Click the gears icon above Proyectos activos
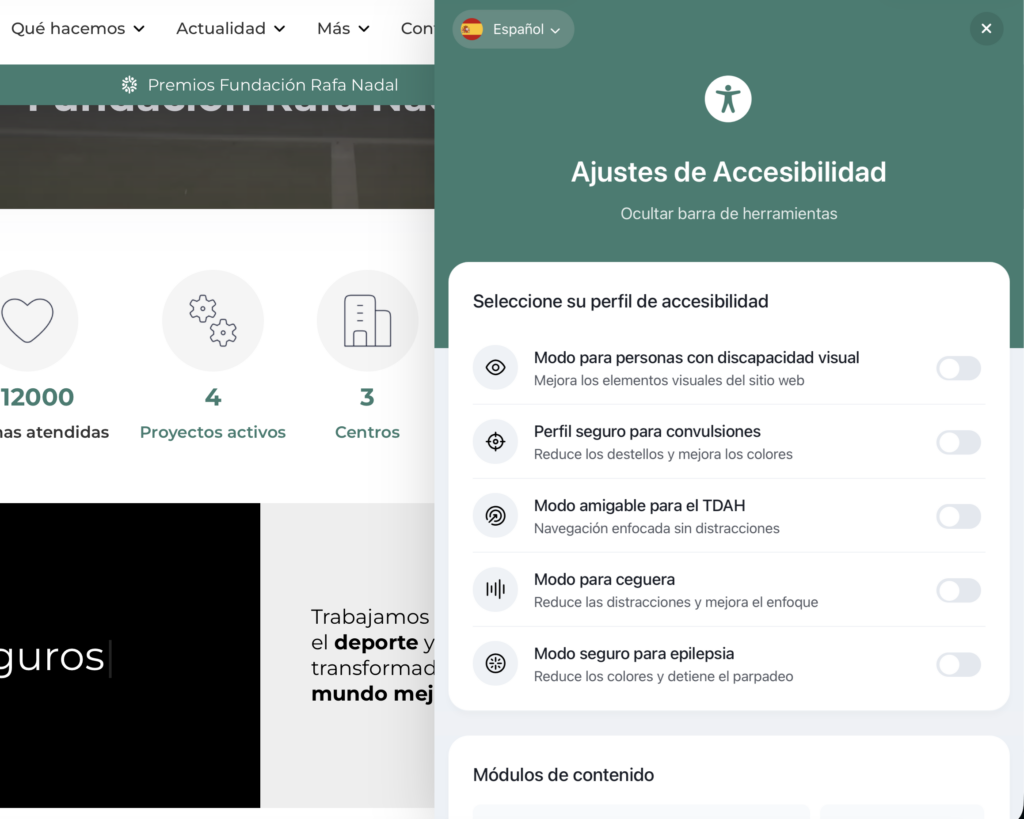The height and width of the screenshot is (819, 1024). click(213, 321)
